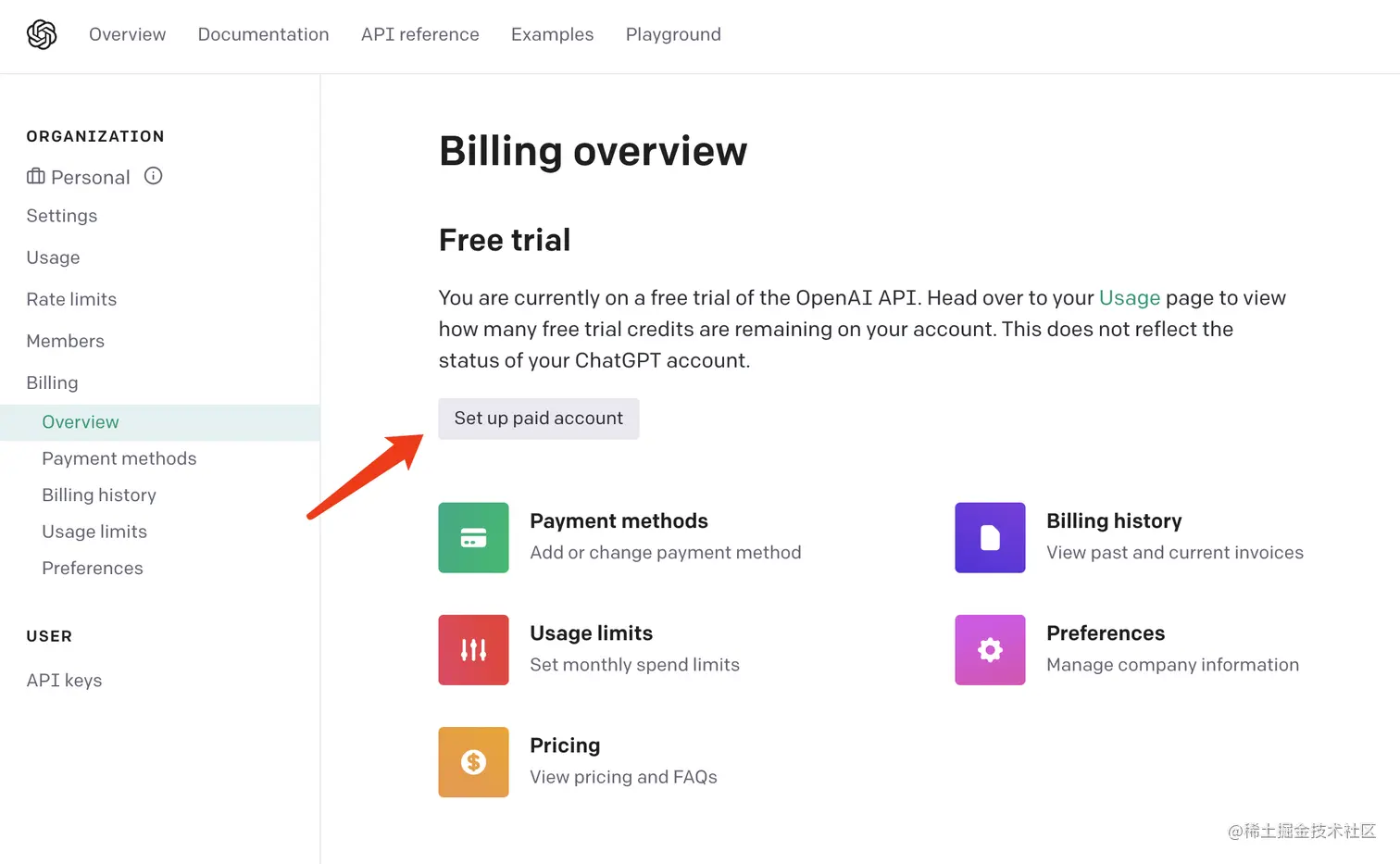Viewport: 1400px width, 864px height.
Task: Click the Set up paid account button
Action: (x=539, y=419)
